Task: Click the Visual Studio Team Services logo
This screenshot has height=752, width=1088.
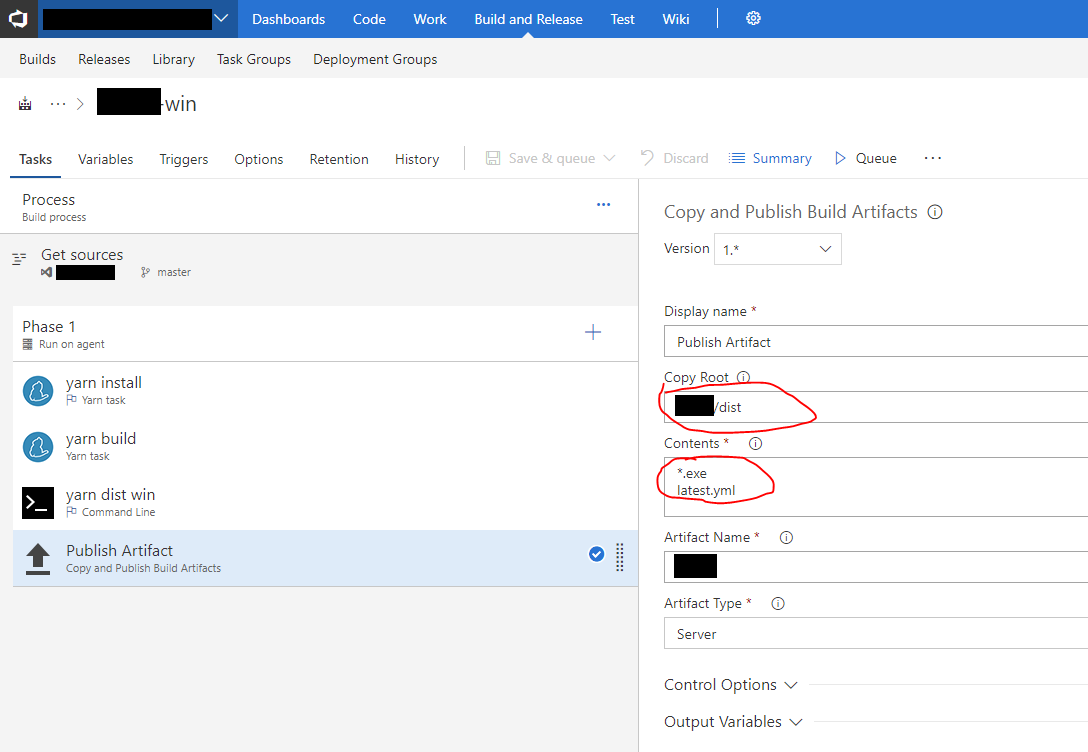Action: 17,19
